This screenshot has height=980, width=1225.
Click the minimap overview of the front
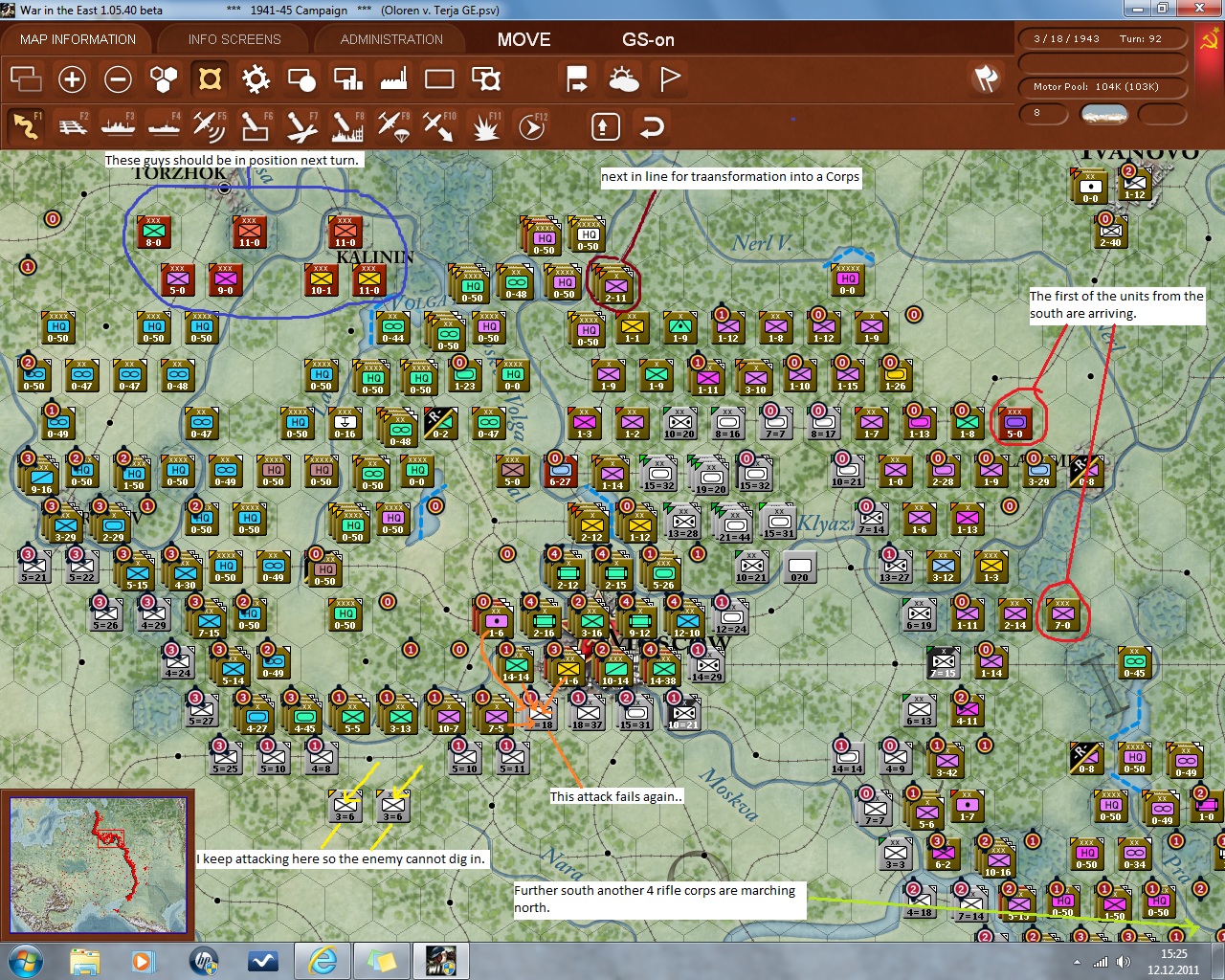coord(99,865)
